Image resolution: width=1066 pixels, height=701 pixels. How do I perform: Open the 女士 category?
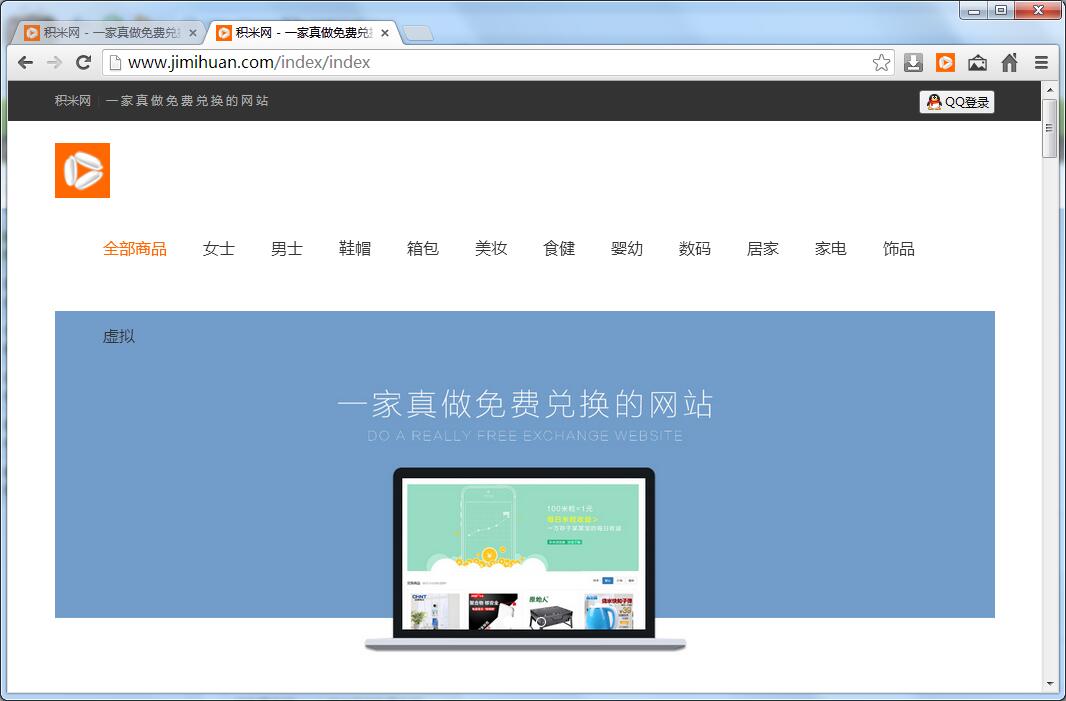tap(218, 249)
